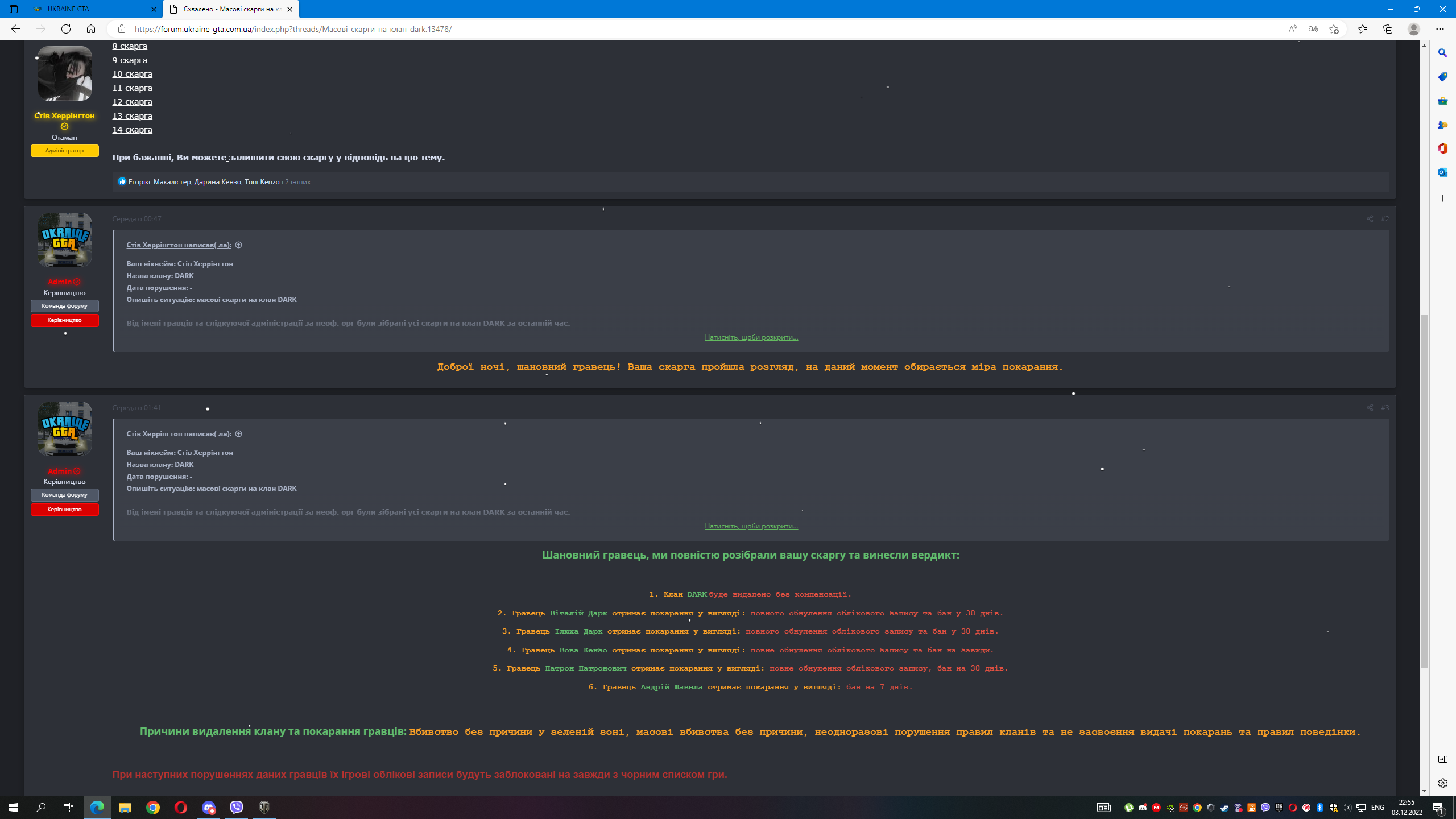This screenshot has width=1456, height=819.
Task: Open the Windows notification center
Action: 1438,808
